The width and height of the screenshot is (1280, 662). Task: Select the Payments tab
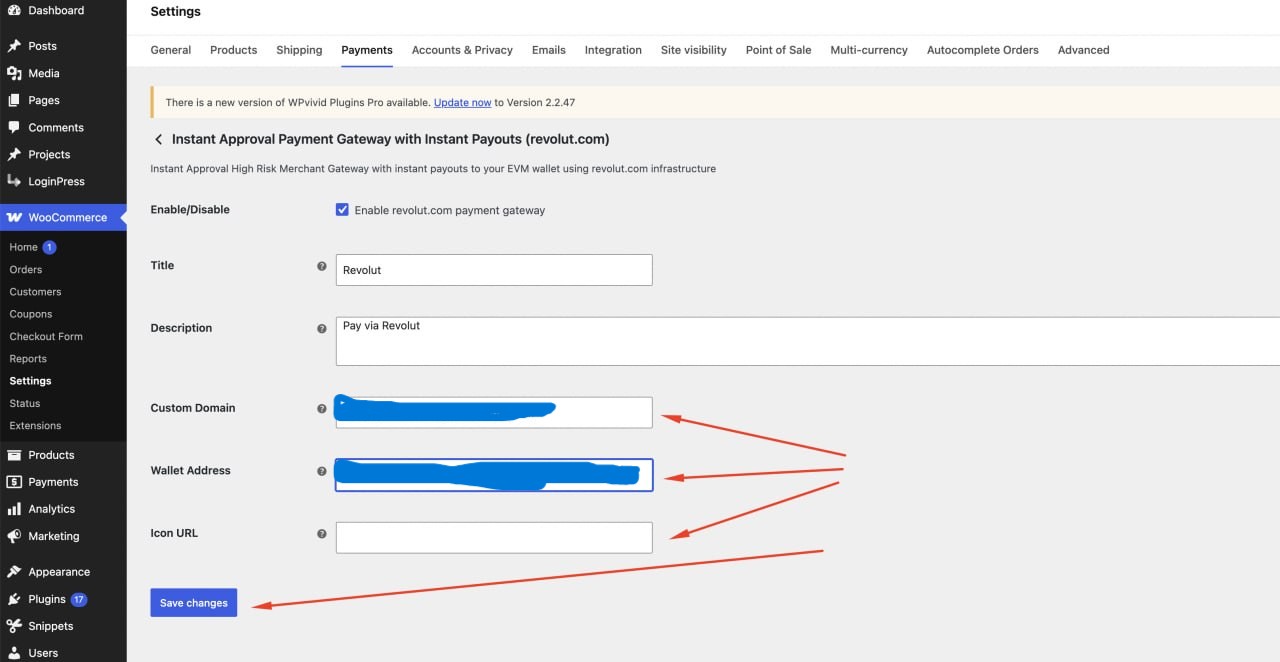click(x=367, y=50)
